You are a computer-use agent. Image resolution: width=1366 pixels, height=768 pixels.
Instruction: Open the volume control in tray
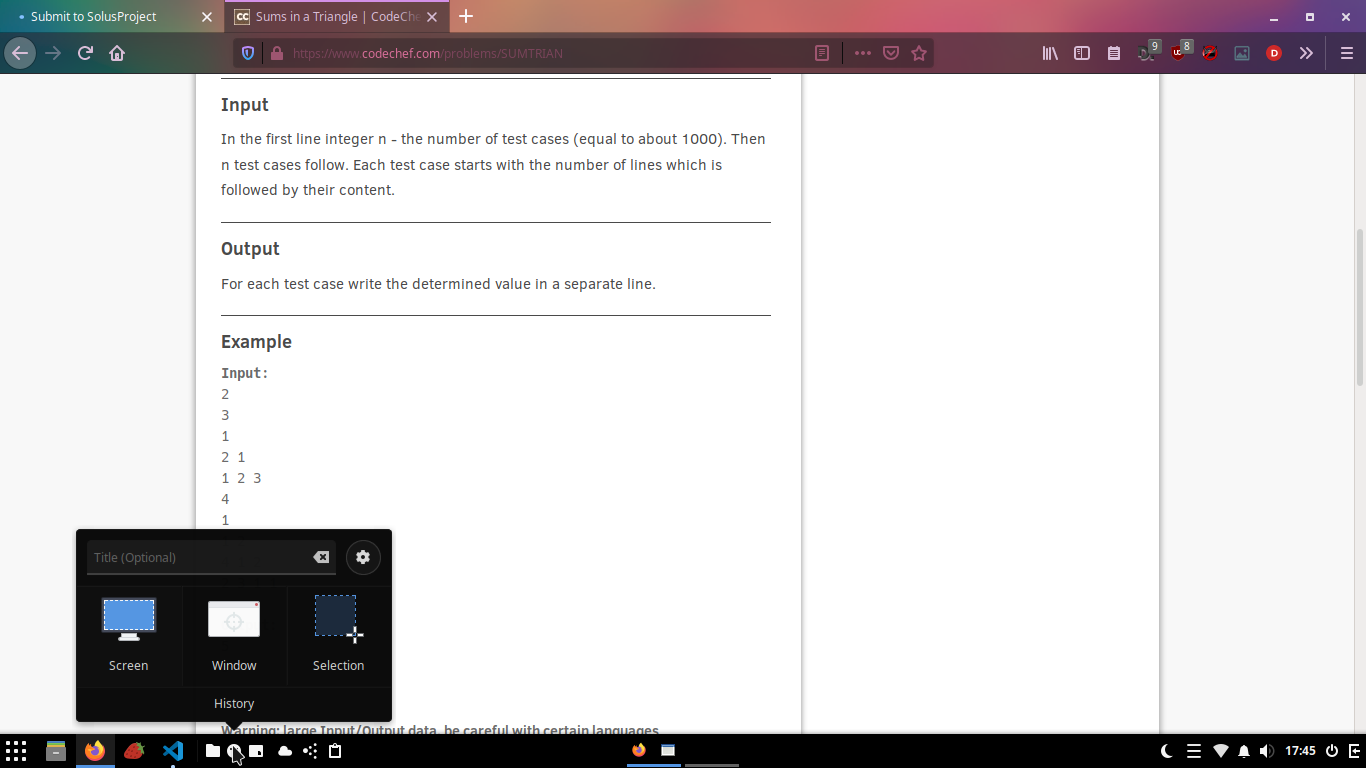click(x=1267, y=751)
